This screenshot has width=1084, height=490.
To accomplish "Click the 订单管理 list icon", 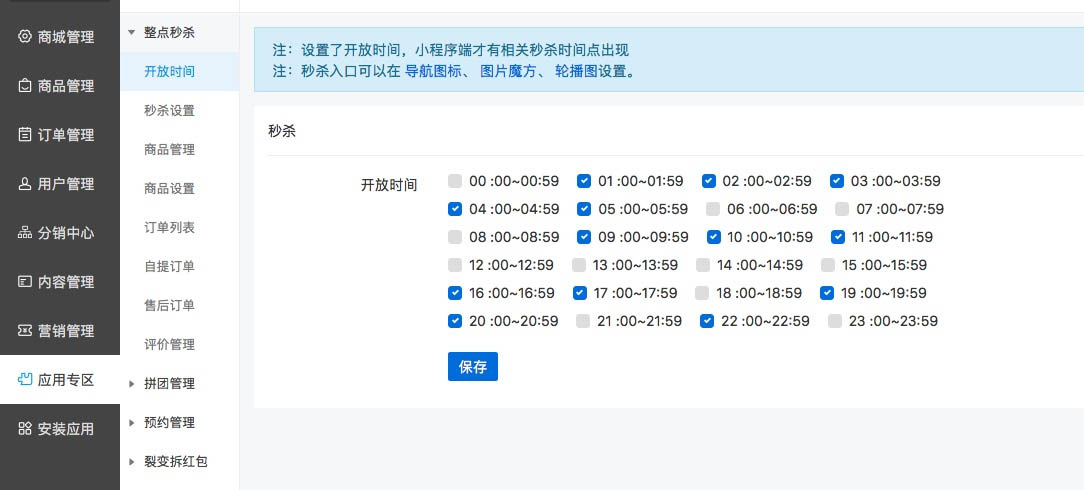I will [25, 135].
